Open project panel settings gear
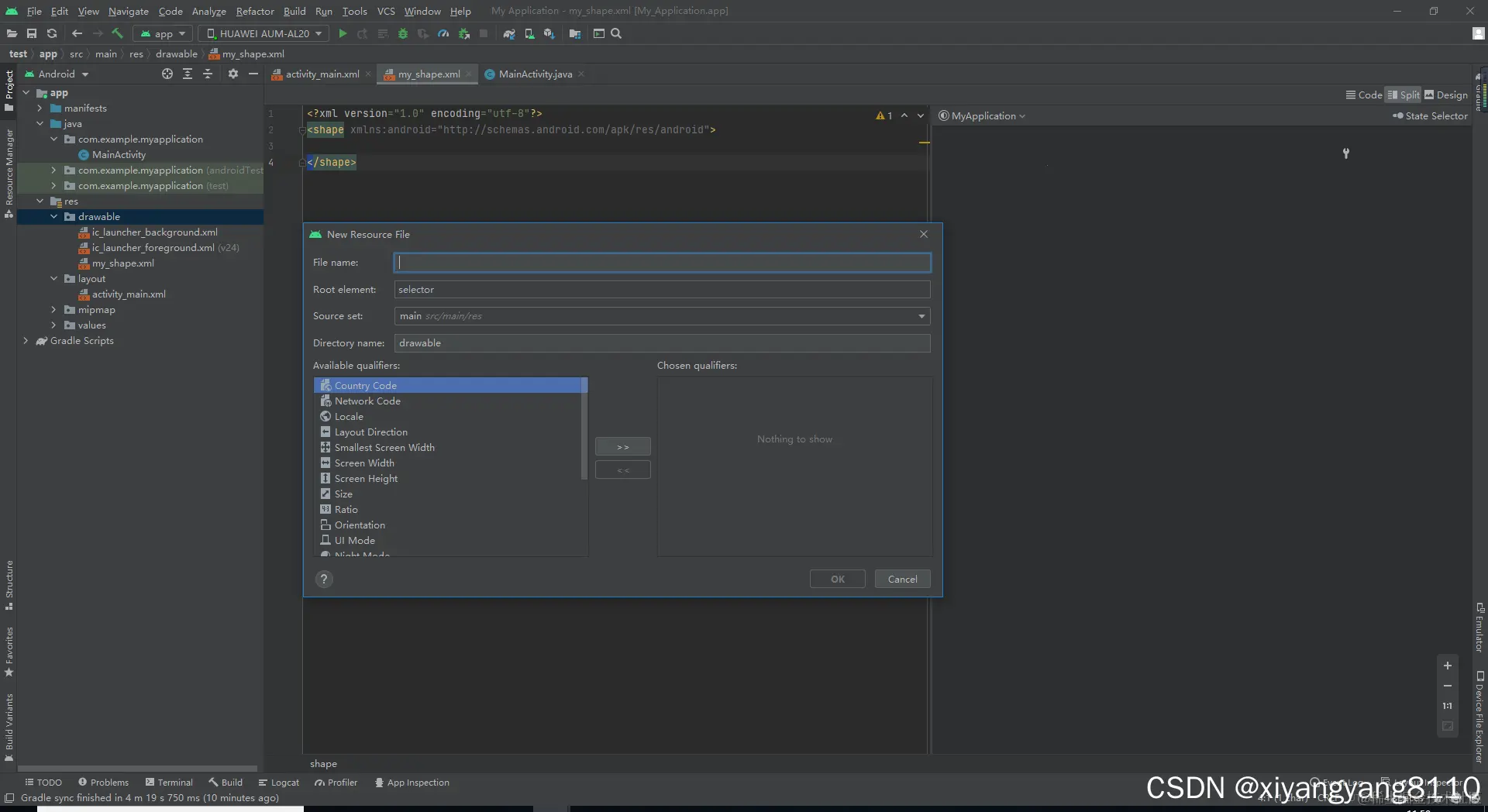Viewport: 1488px width, 812px height. (233, 74)
